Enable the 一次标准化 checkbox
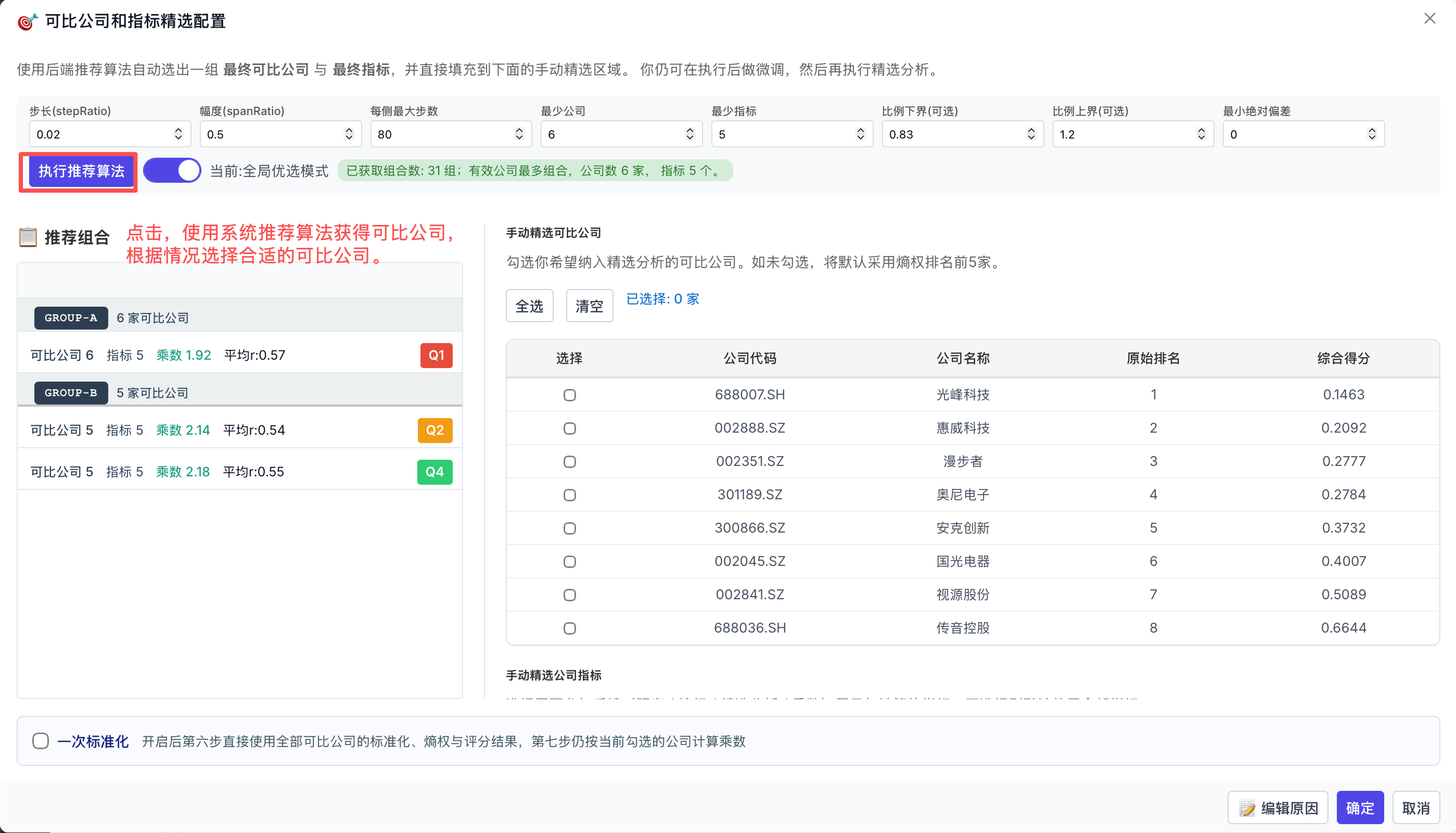The width and height of the screenshot is (1456, 833). [40, 741]
